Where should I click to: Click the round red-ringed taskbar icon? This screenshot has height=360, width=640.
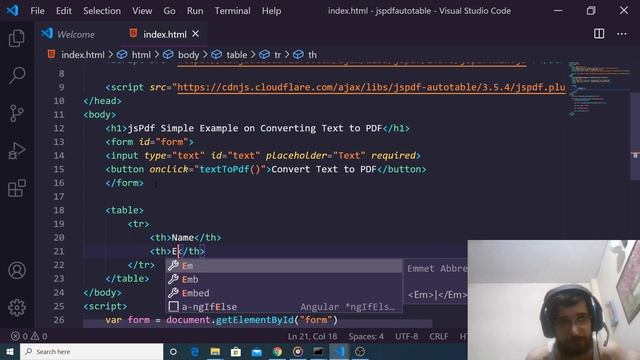298,351
